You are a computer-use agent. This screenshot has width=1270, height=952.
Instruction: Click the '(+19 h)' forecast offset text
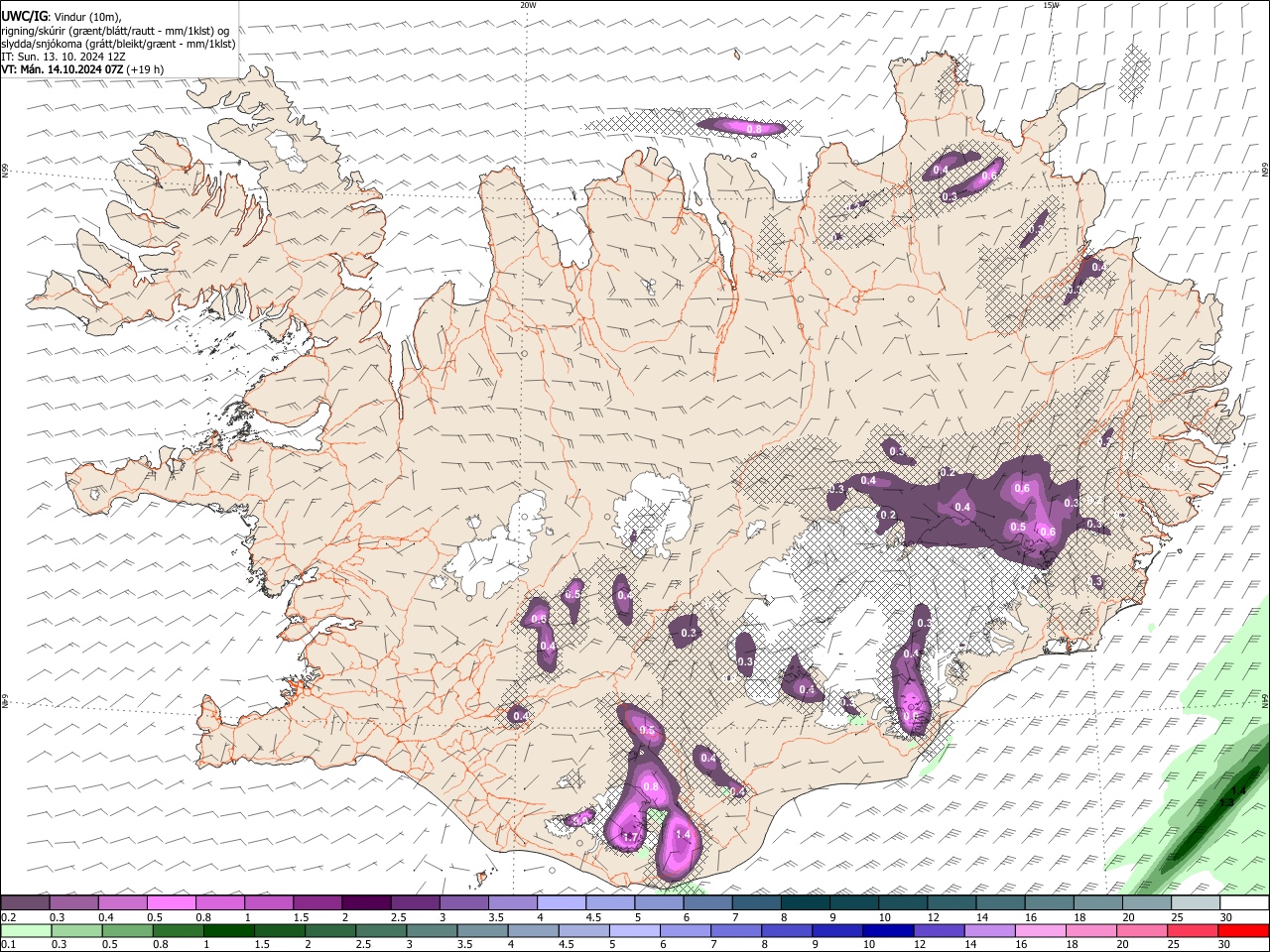pos(145,69)
